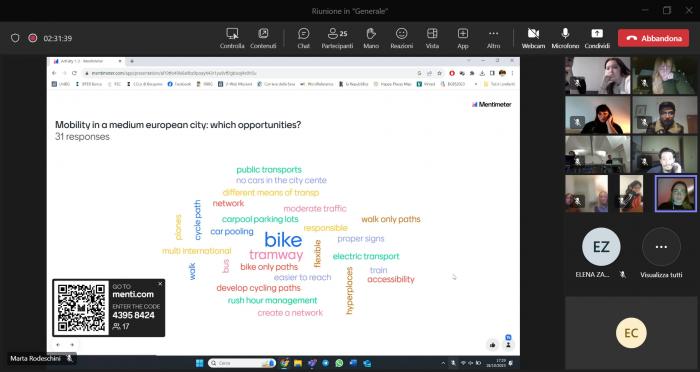This screenshot has width=700, height=372.
Task: Open Contenuti in a new window
Action: pos(263,38)
